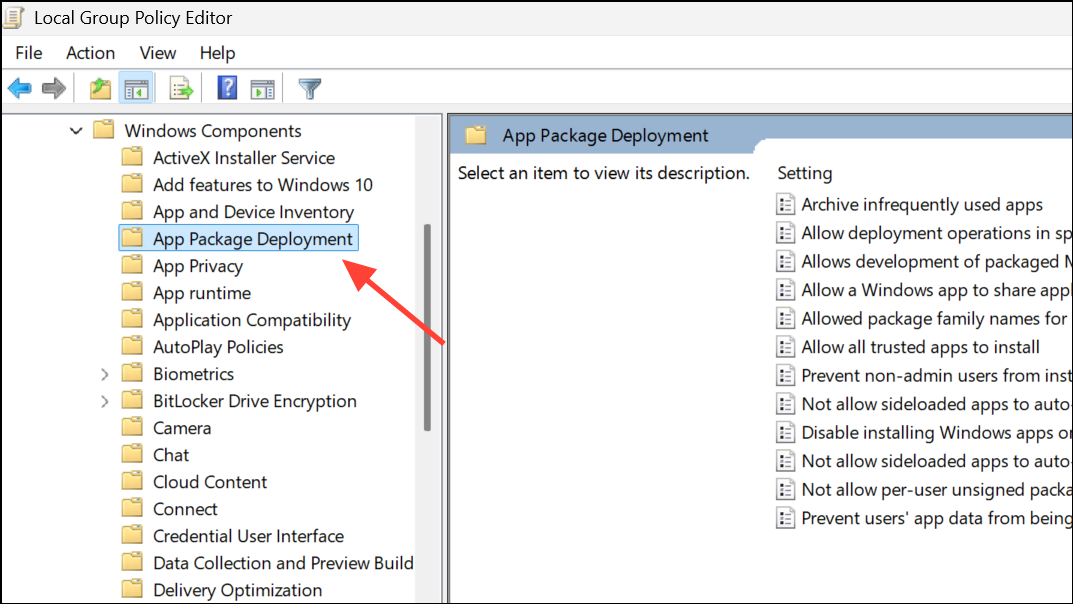This screenshot has width=1073, height=604.
Task: Expand the Biometrics tree node
Action: [104, 374]
